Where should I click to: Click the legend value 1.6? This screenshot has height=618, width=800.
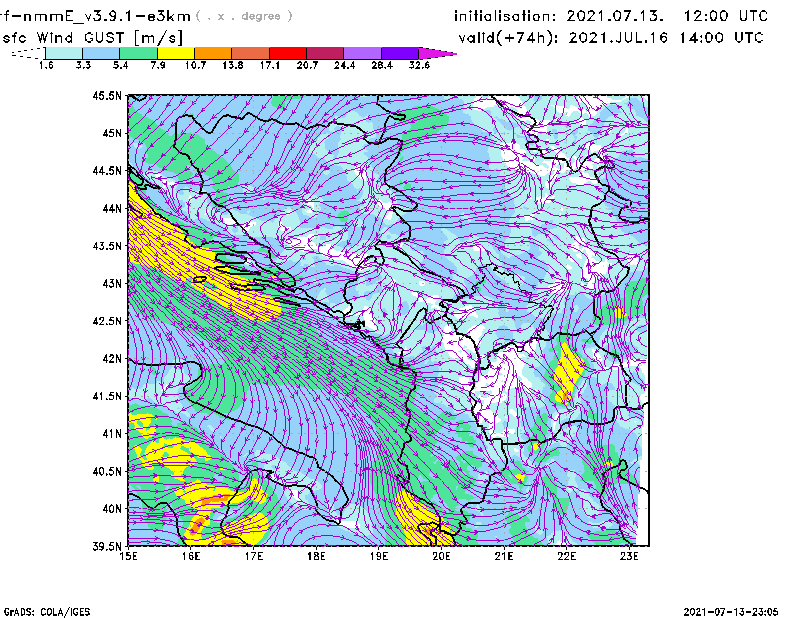pyautogui.click(x=46, y=65)
